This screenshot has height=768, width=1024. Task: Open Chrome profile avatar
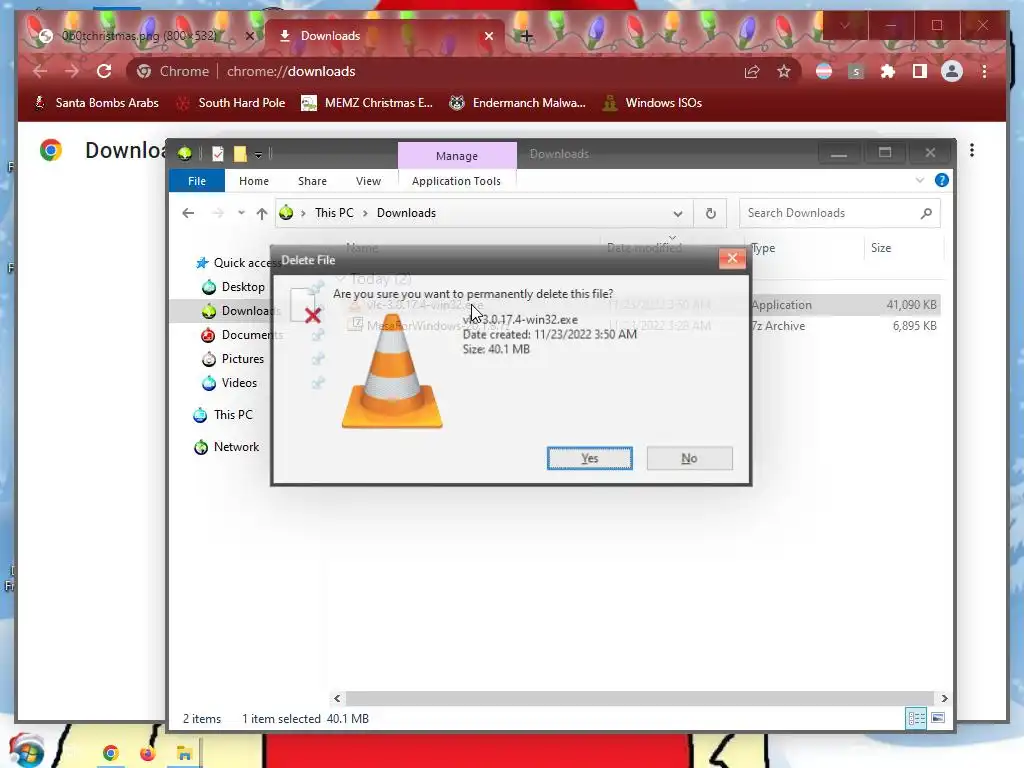[x=952, y=71]
